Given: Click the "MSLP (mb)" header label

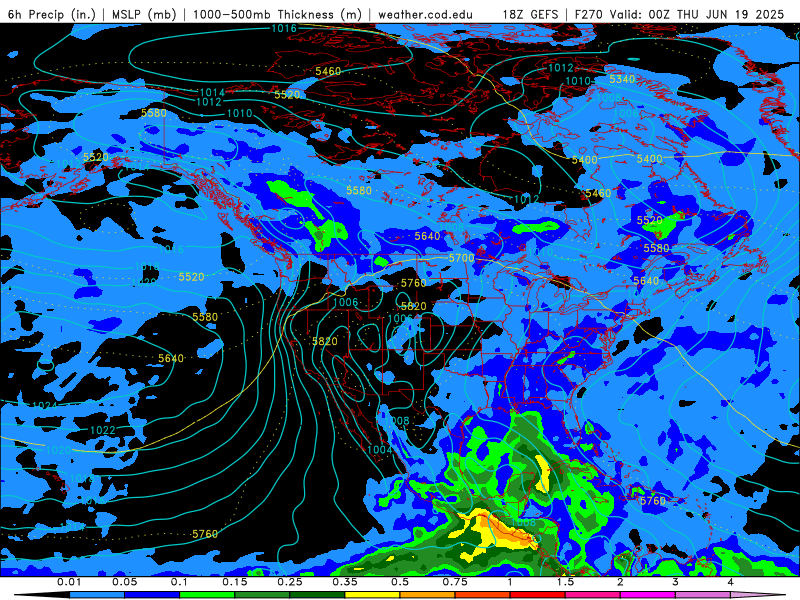Looking at the screenshot, I should click(x=144, y=14).
